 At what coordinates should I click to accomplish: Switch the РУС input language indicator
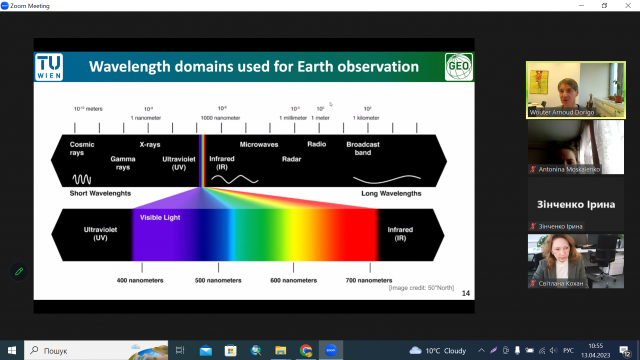point(568,351)
